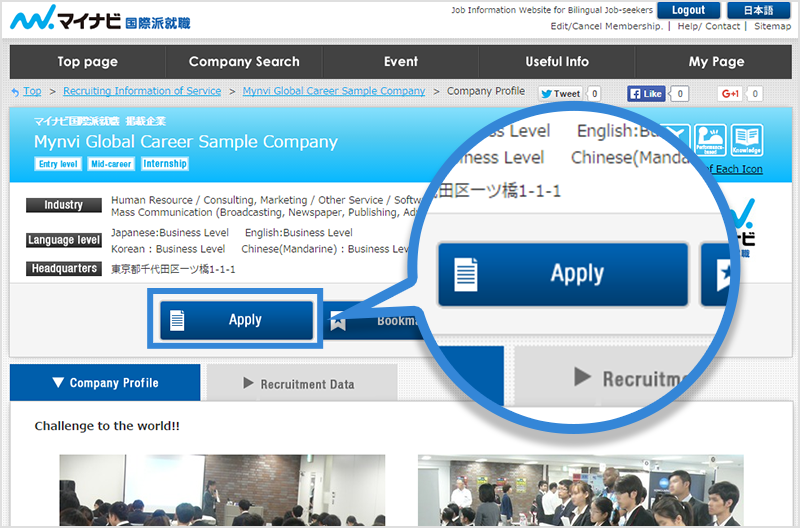Click the Logout button
Screen dimensions: 800x528
688,10
